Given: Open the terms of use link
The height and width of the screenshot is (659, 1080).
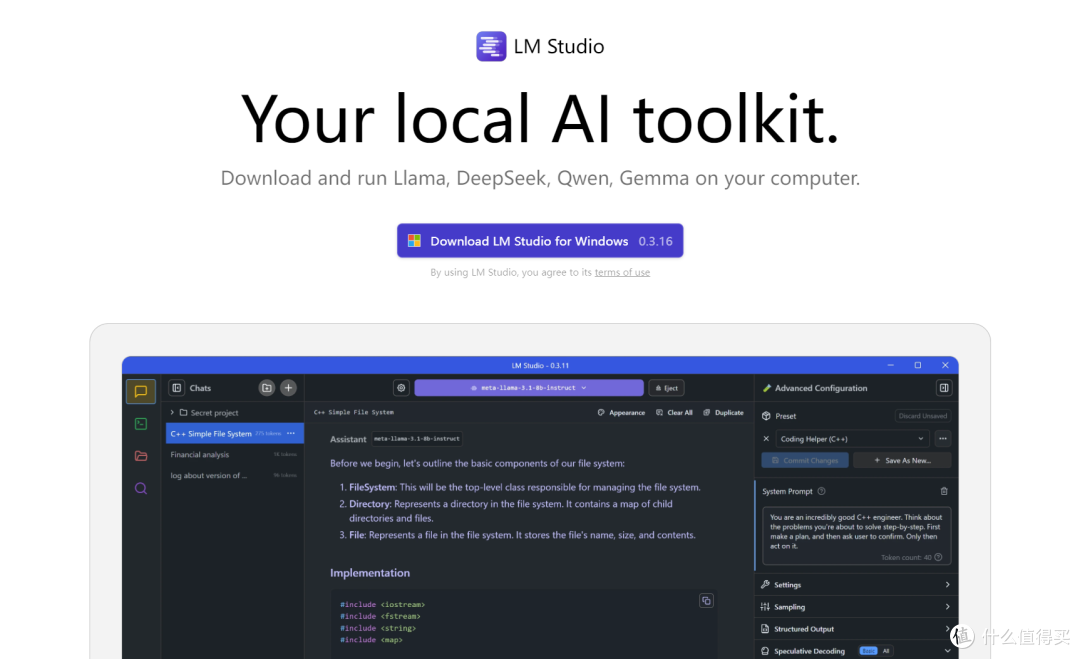Looking at the screenshot, I should (x=622, y=272).
